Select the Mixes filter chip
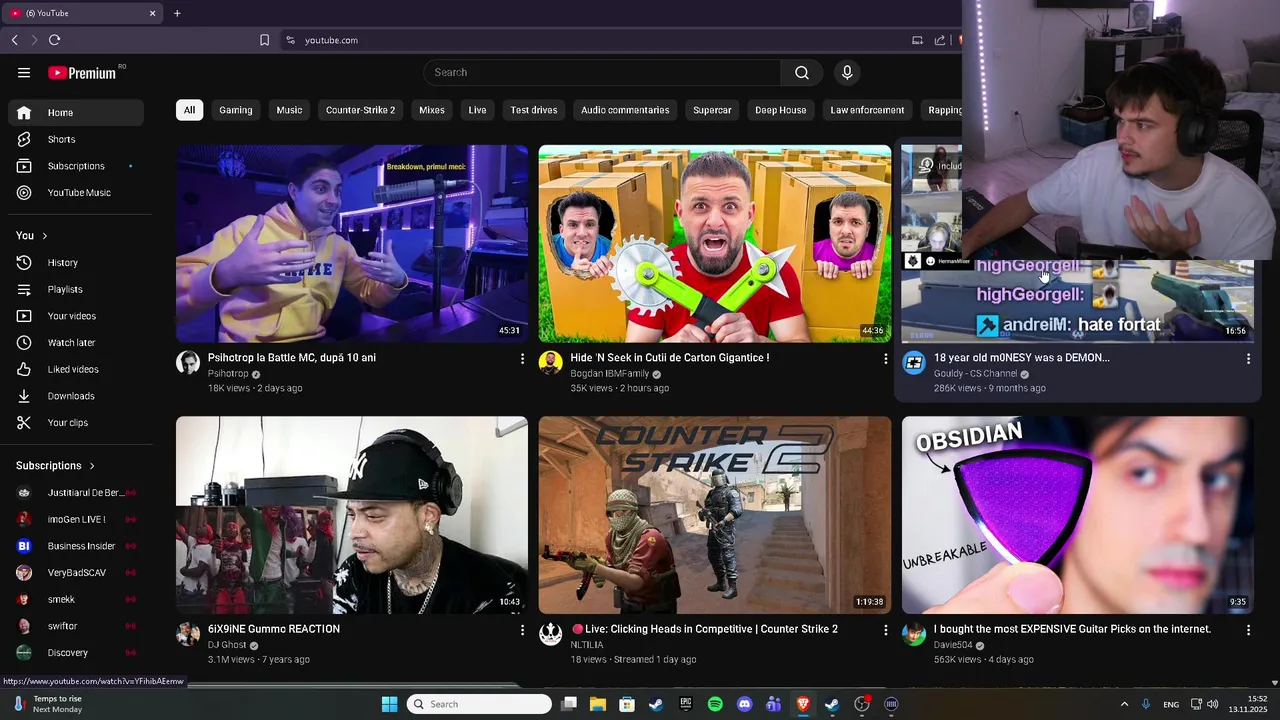Viewport: 1280px width, 720px height. pos(432,110)
